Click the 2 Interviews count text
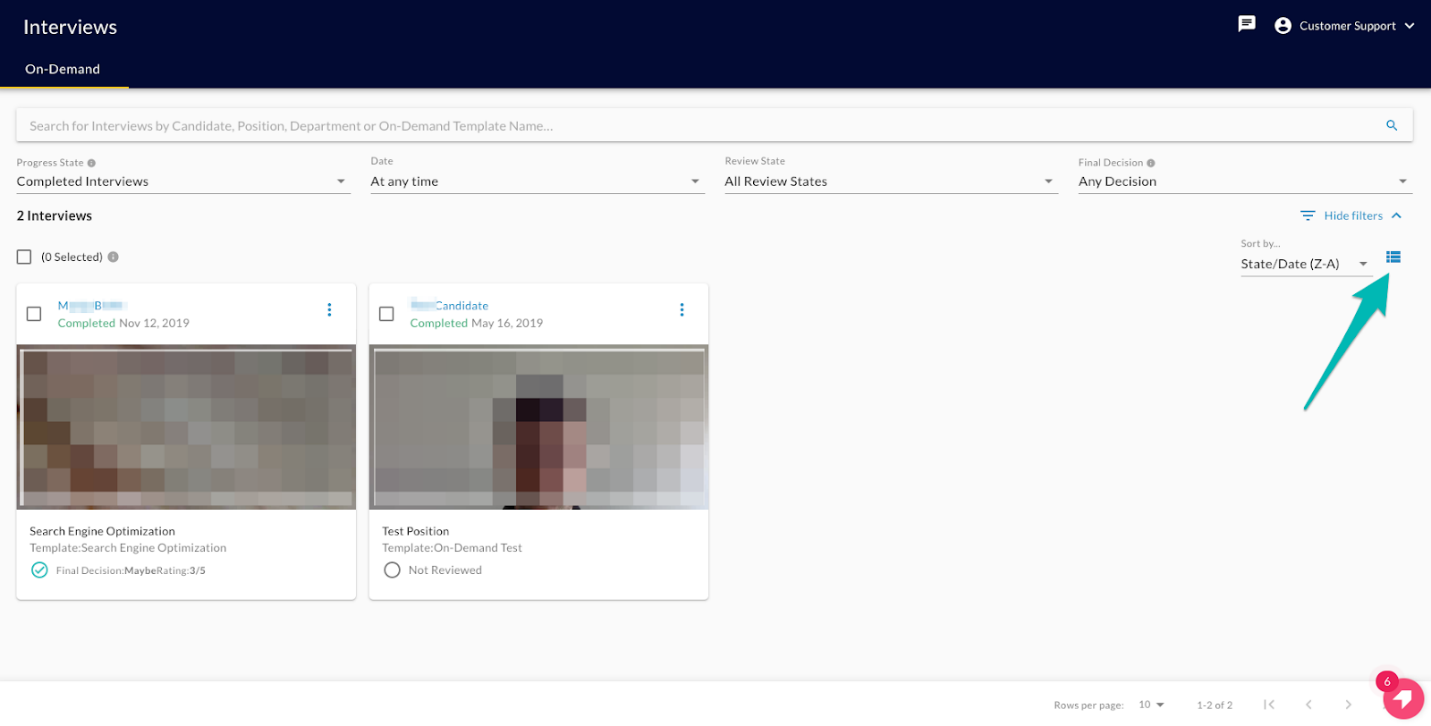This screenshot has height=726, width=1431. point(54,216)
